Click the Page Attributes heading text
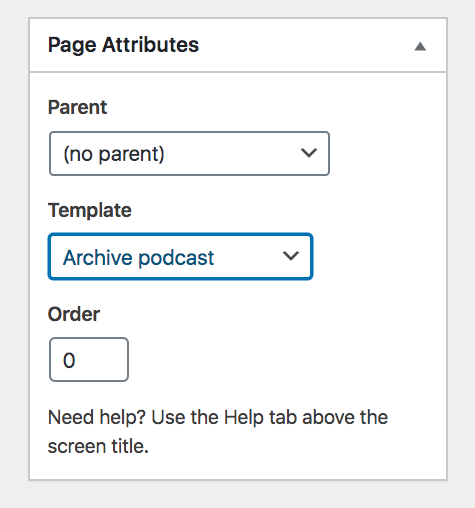The image size is (475, 508). point(123,45)
